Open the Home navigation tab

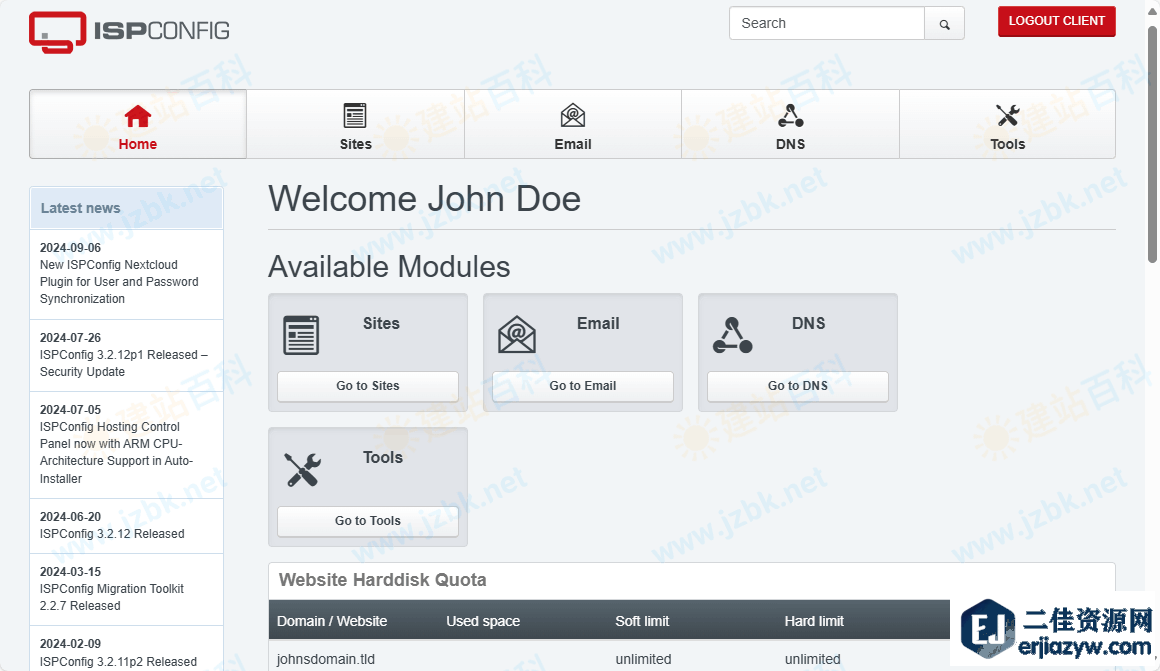click(x=138, y=125)
